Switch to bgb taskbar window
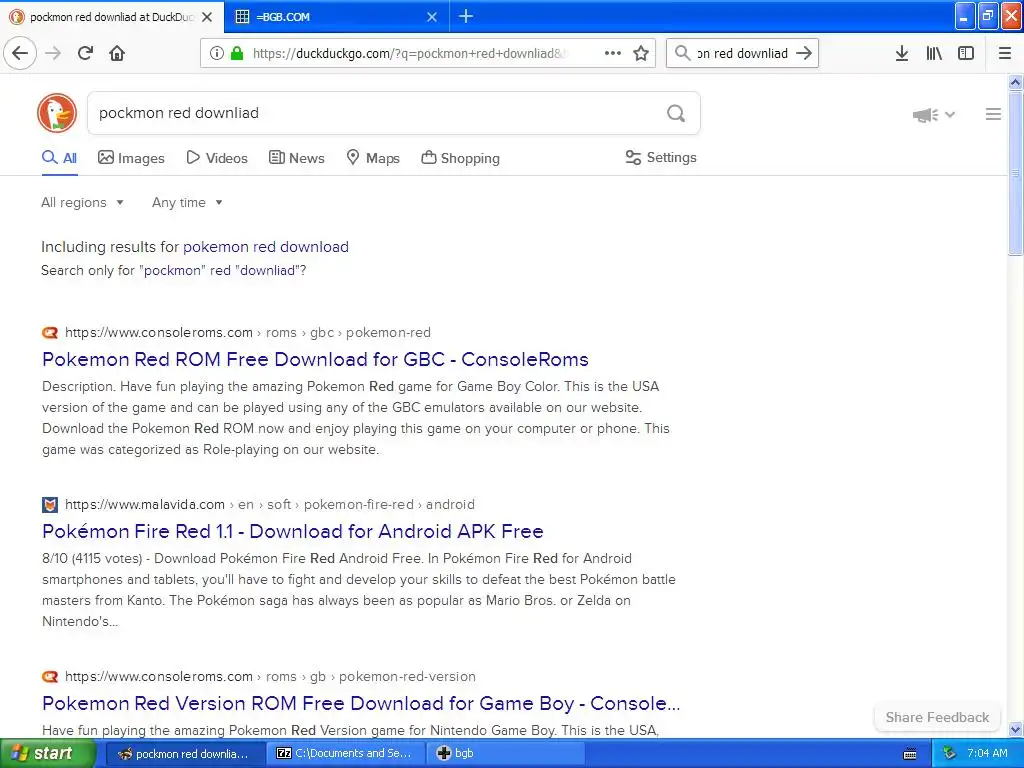Image resolution: width=1024 pixels, height=768 pixels. (504, 754)
